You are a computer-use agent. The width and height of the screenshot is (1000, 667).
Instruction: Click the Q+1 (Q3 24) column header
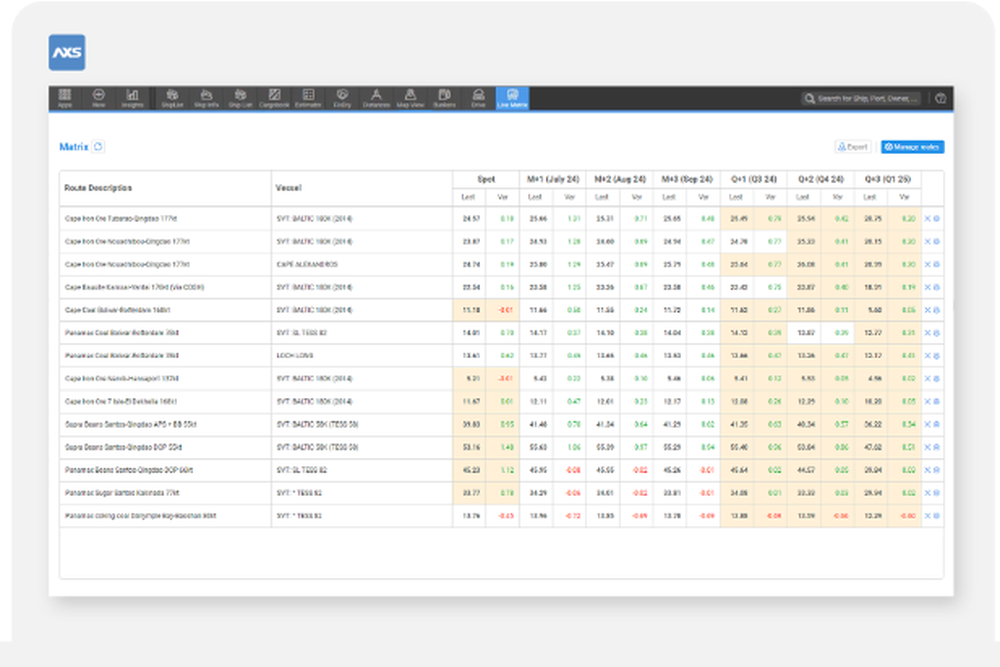[754, 179]
